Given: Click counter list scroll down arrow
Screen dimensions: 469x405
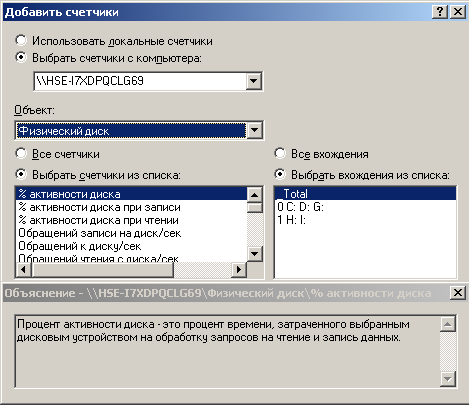Looking at the screenshot, I should (255, 254).
